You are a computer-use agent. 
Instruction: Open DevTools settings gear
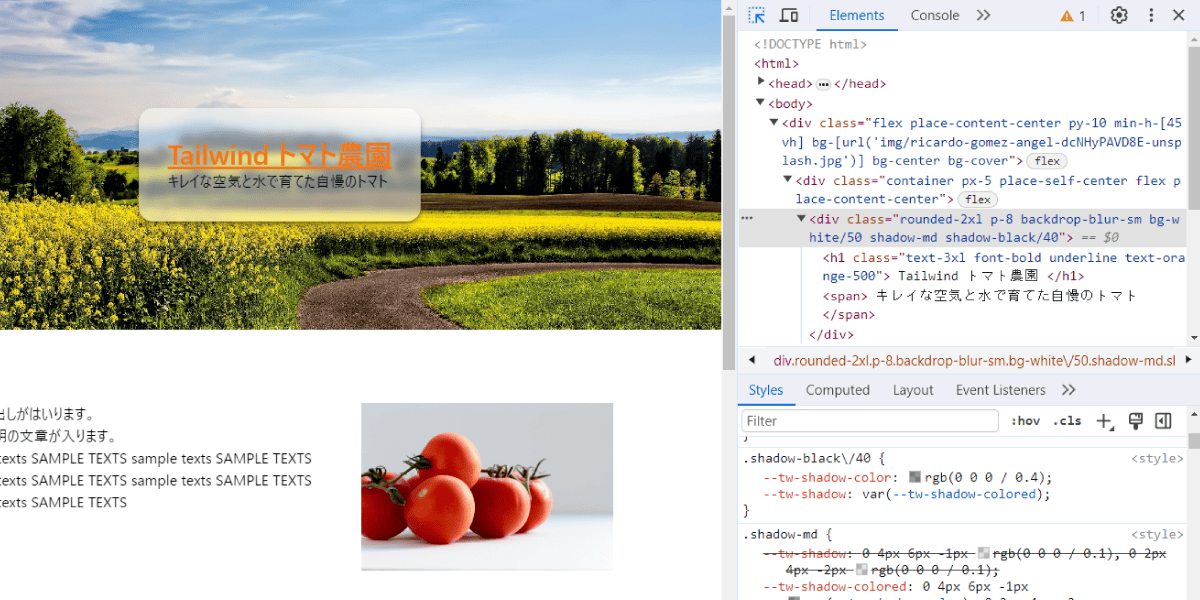pyautogui.click(x=1119, y=15)
